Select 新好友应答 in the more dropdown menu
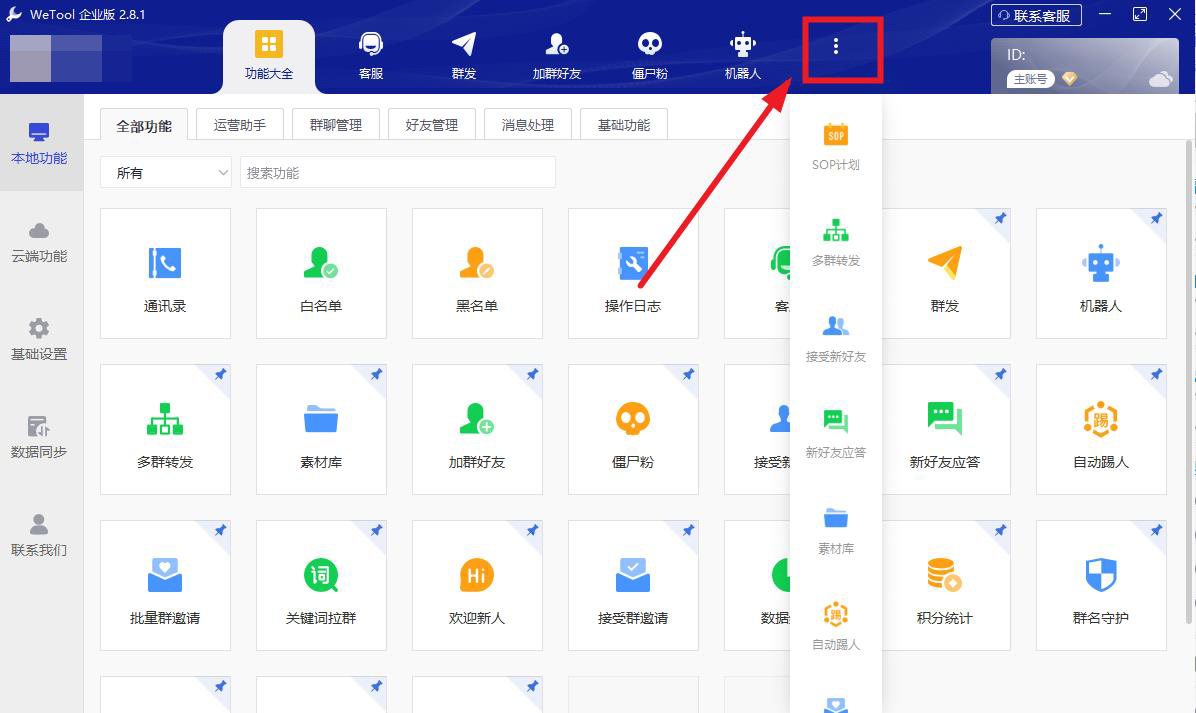Screen dimensions: 1196x713 [836, 435]
